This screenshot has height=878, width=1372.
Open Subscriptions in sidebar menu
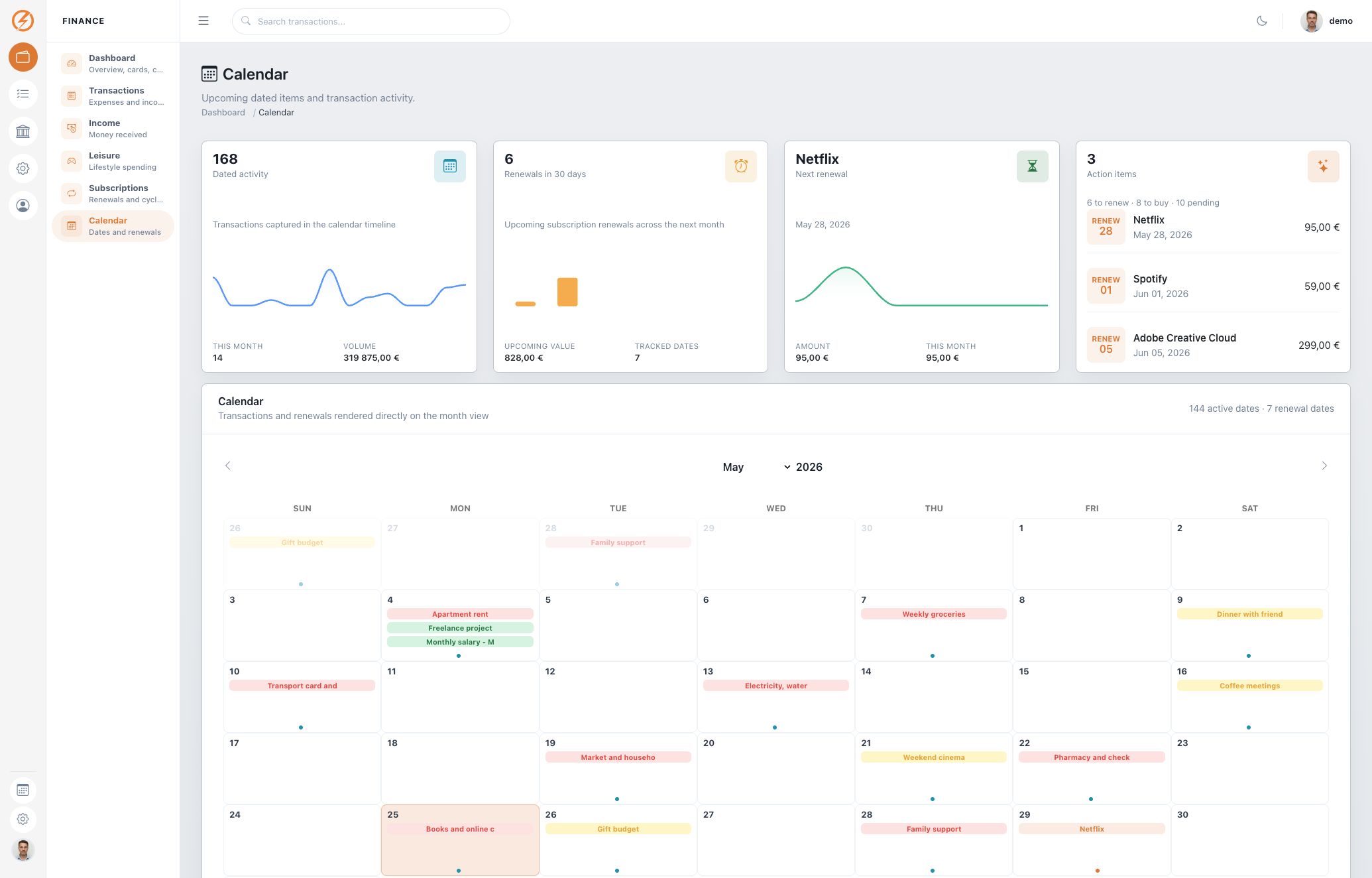click(x=113, y=194)
